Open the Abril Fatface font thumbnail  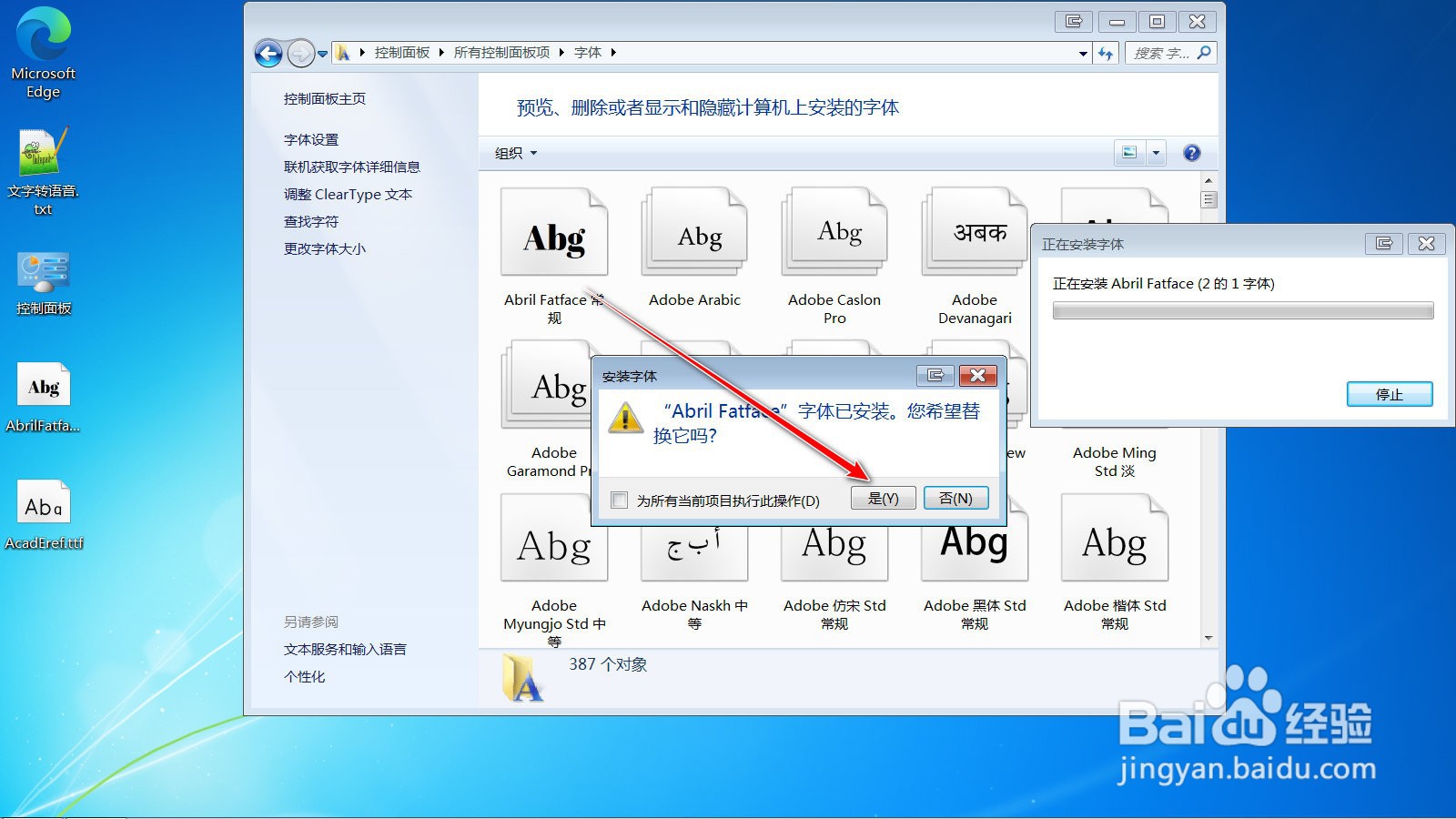(554, 233)
